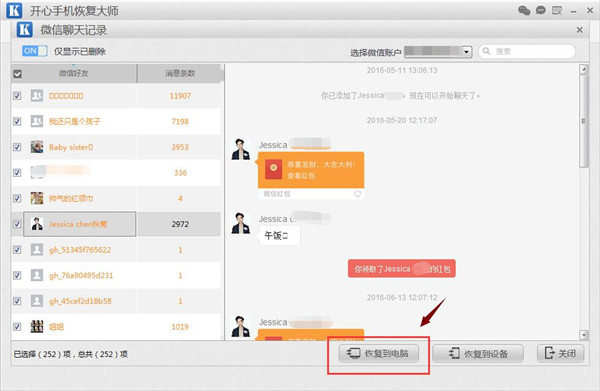
Task: Open the message box icon in title bar
Action: (x=557, y=10)
